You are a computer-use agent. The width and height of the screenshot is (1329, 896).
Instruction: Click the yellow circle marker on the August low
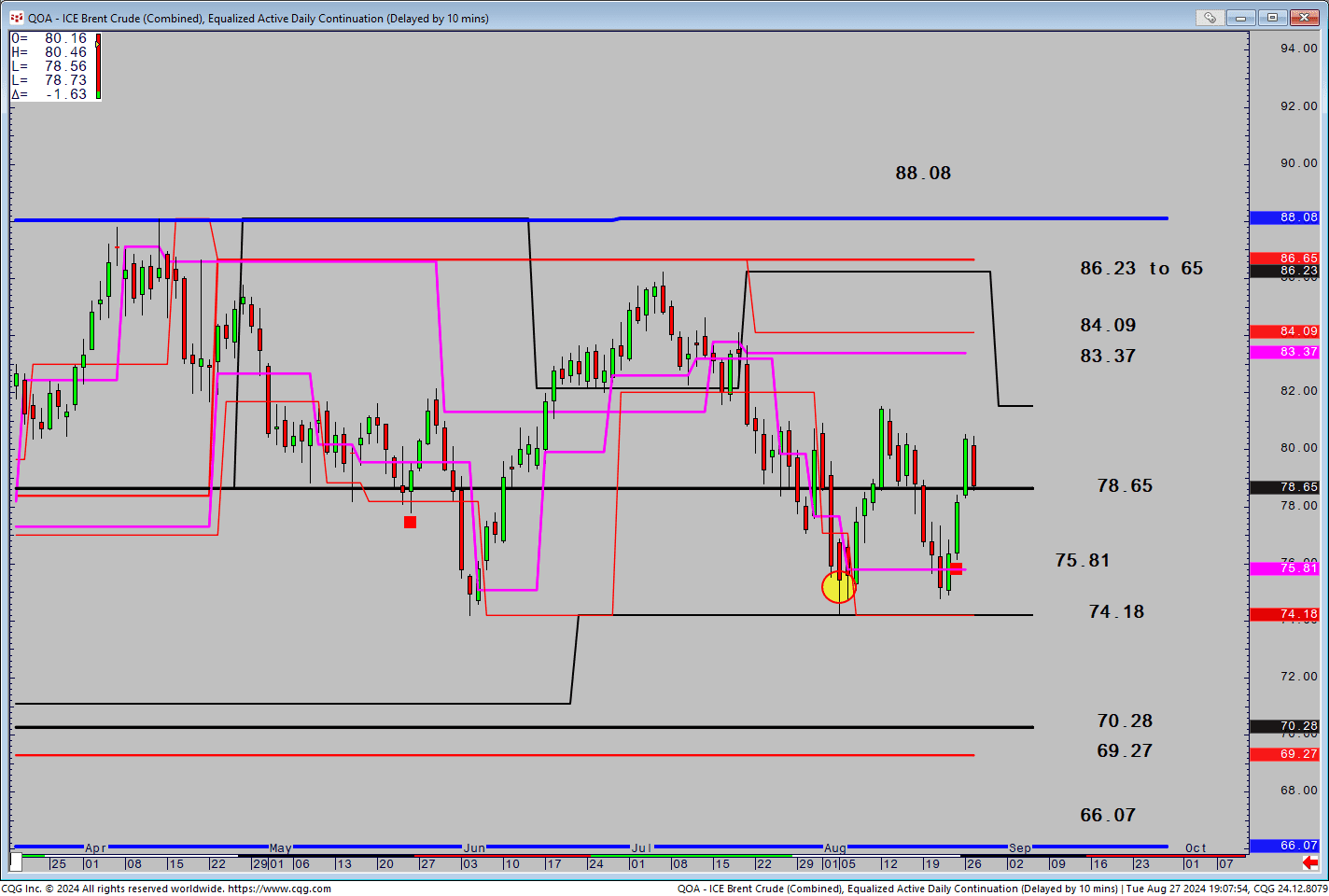[838, 587]
